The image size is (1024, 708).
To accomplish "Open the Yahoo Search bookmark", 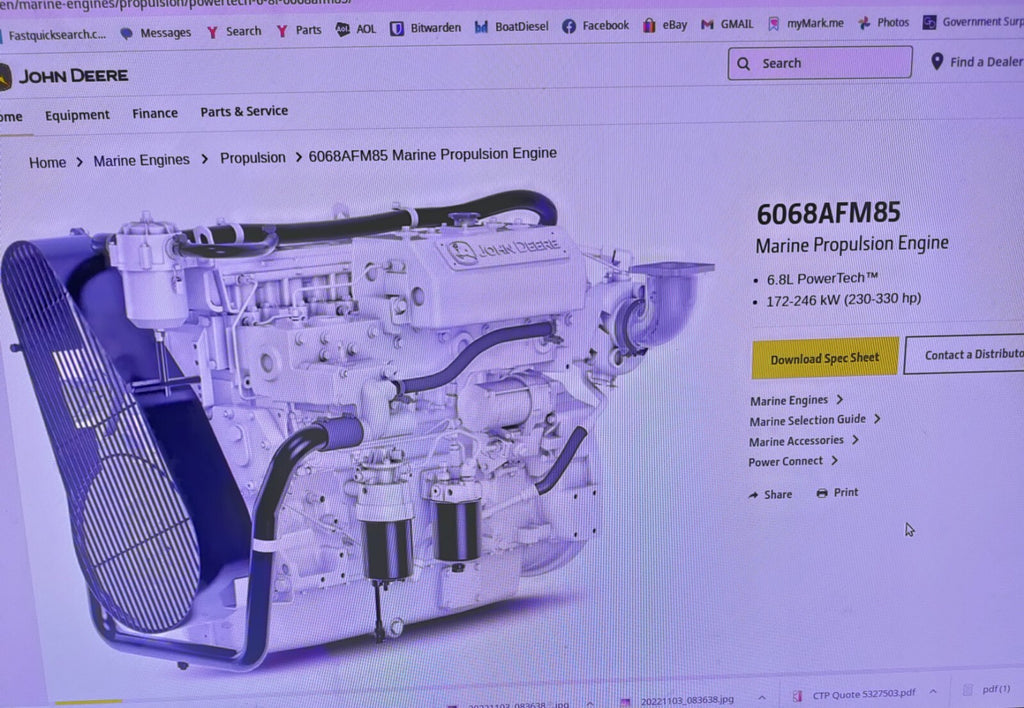I will click(234, 31).
